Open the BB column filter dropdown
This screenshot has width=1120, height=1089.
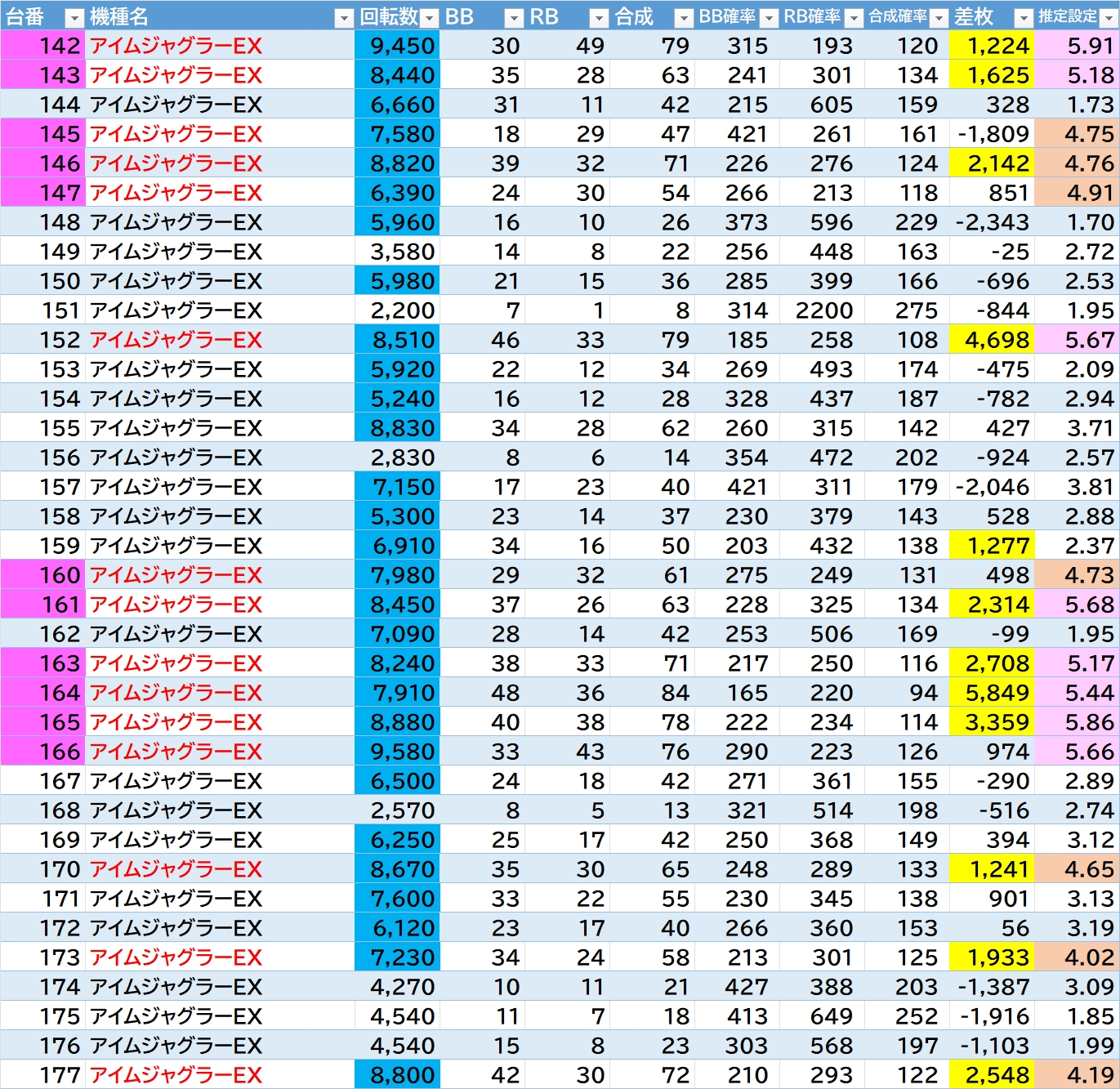514,17
